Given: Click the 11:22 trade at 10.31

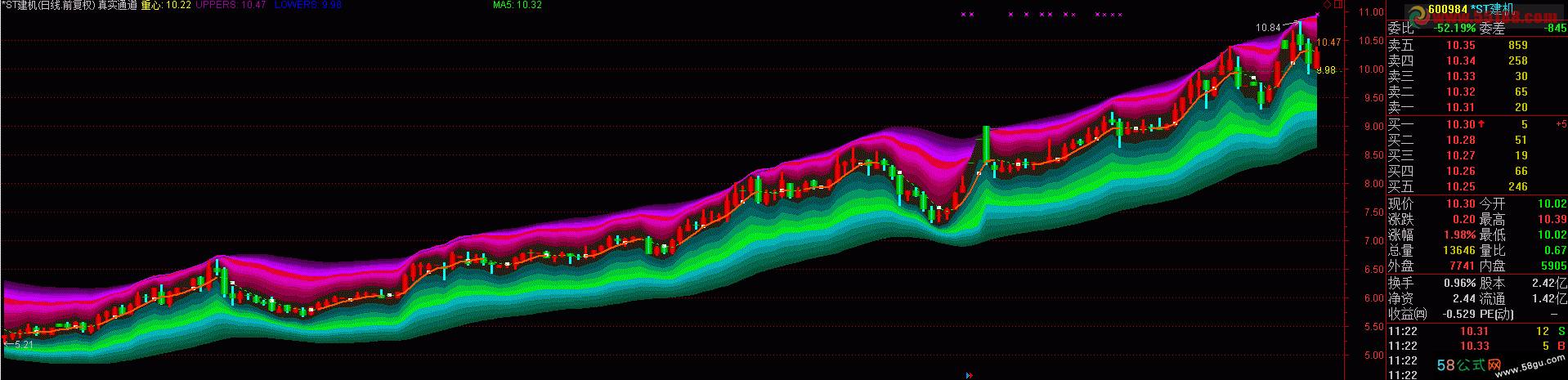Looking at the screenshot, I should pos(1476,331).
